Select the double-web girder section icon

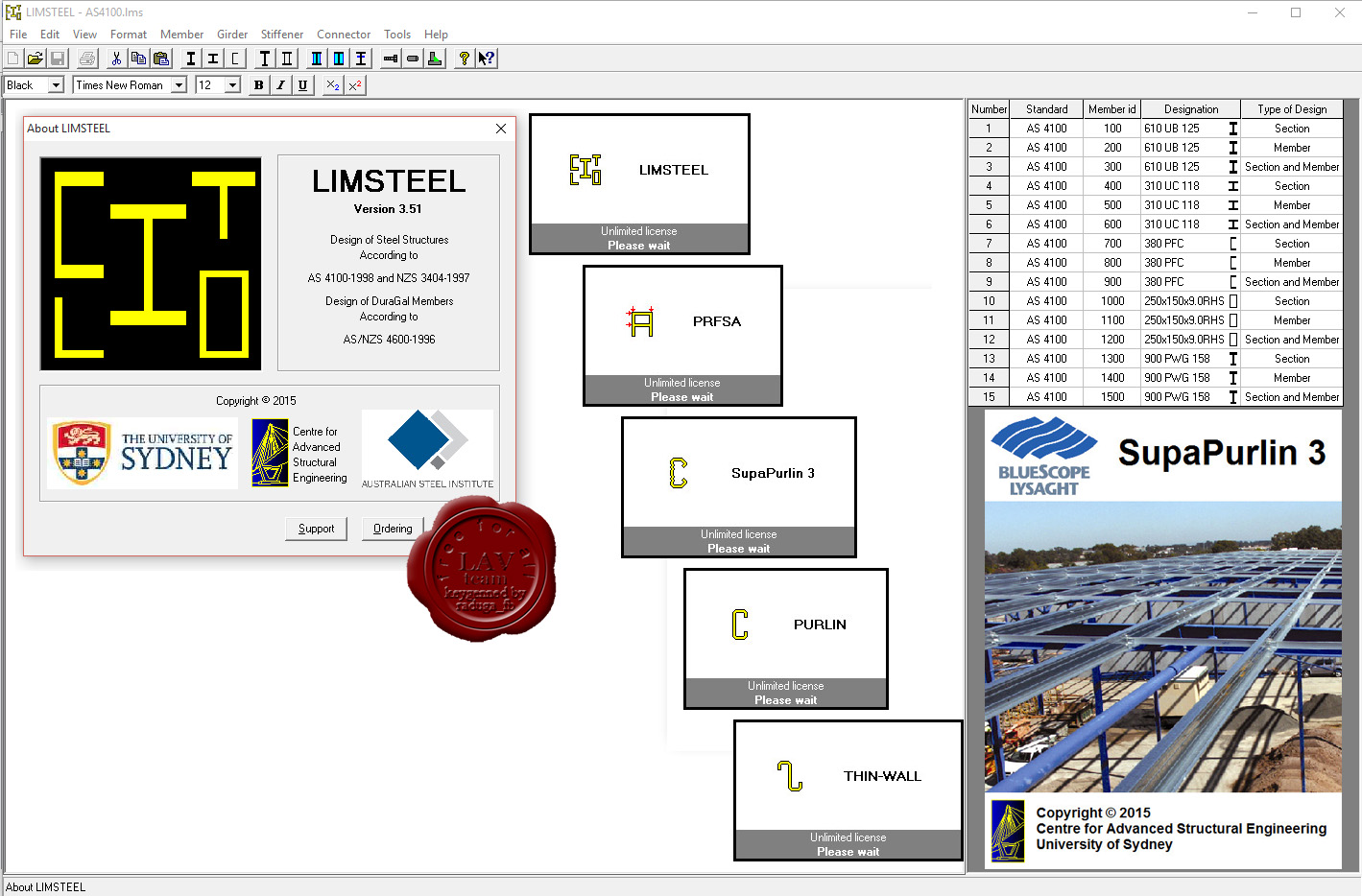click(287, 59)
